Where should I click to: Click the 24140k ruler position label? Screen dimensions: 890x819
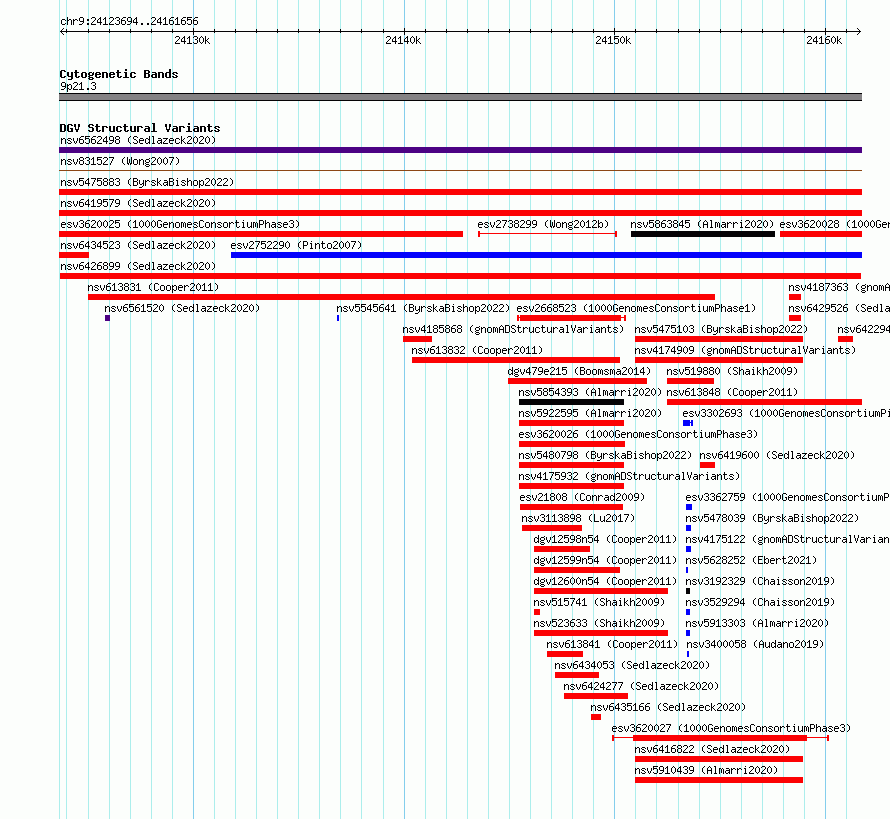403,40
